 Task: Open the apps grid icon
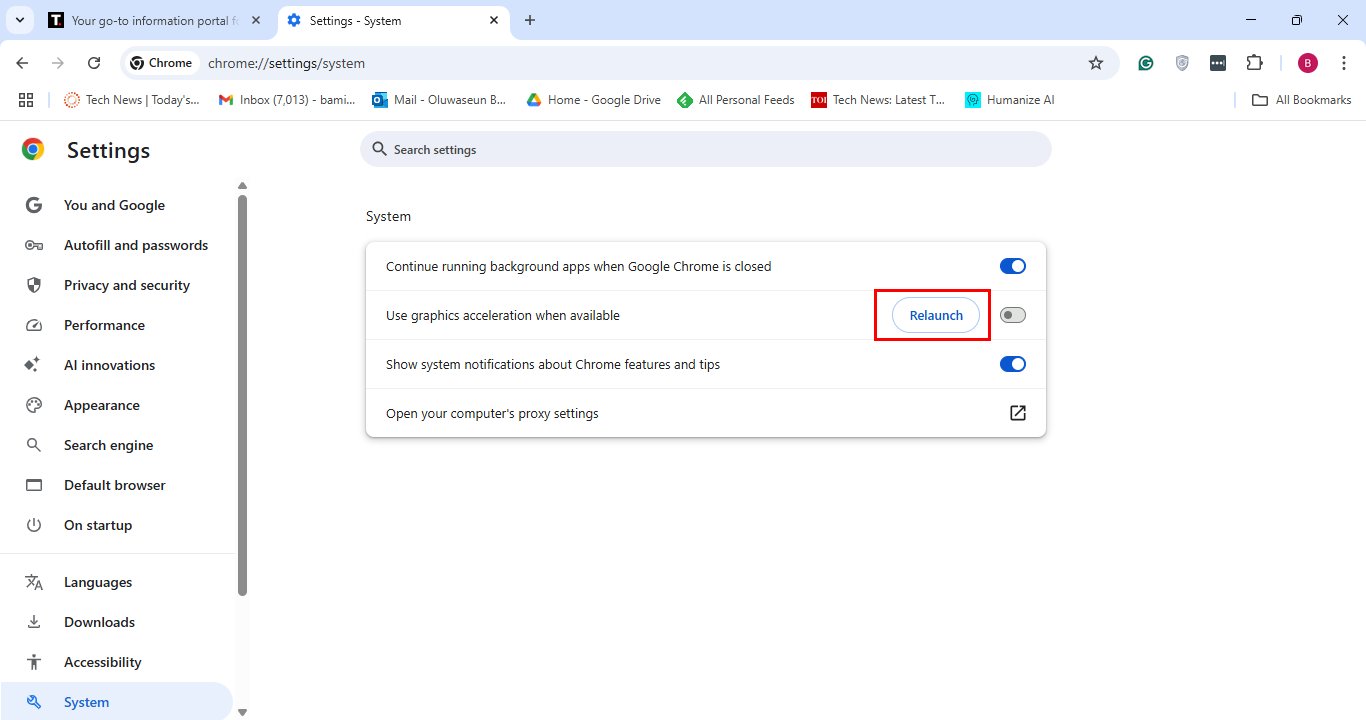pyautogui.click(x=26, y=99)
